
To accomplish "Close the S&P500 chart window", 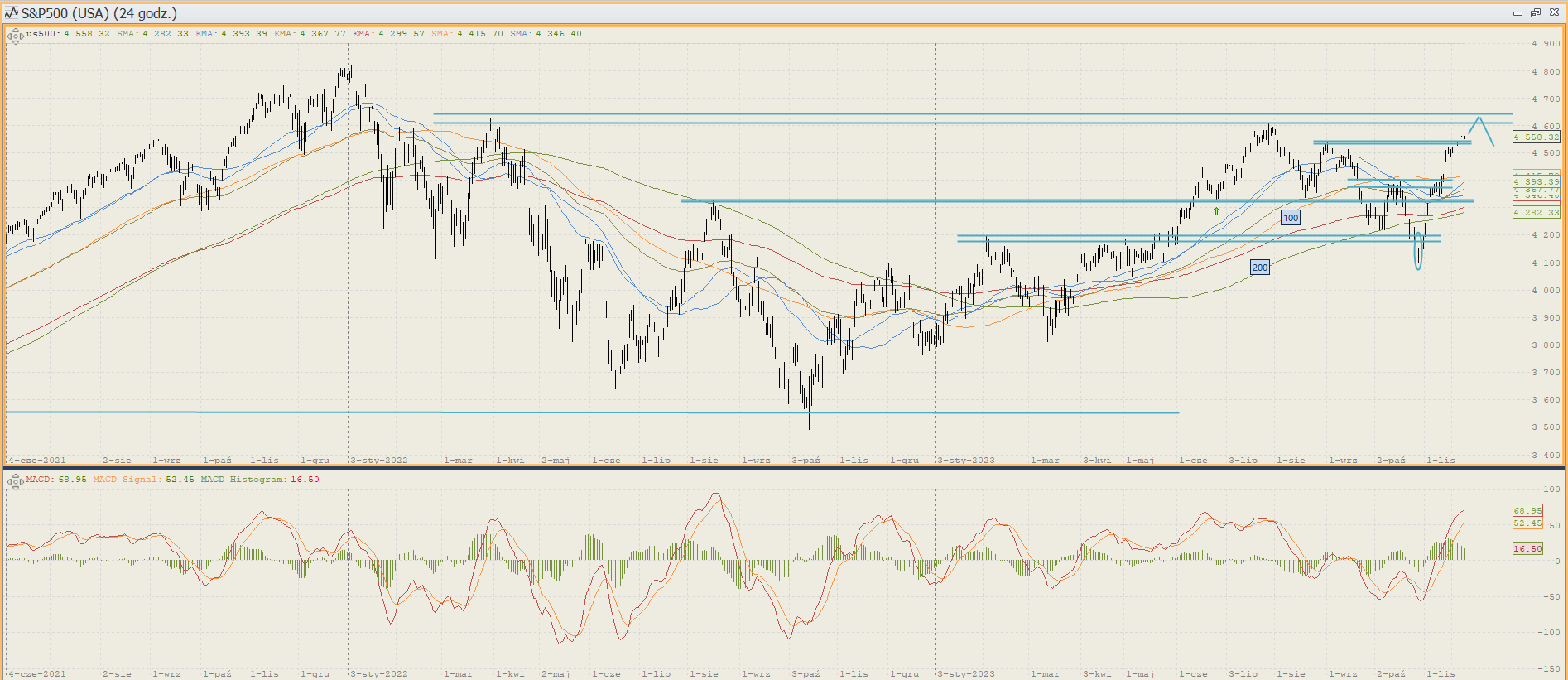I will [1554, 13].
